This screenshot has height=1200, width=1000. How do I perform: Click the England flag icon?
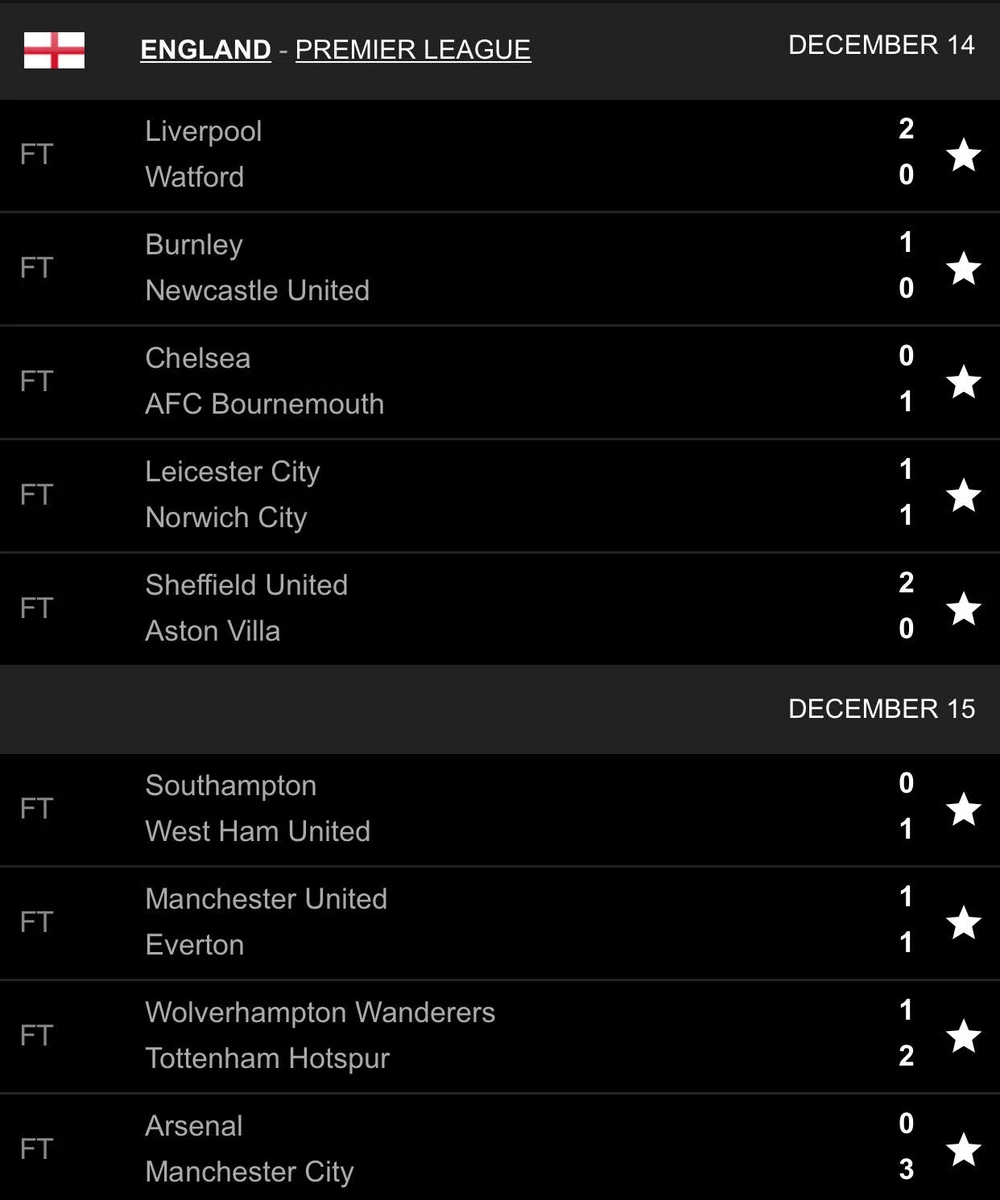pyautogui.click(x=54, y=50)
